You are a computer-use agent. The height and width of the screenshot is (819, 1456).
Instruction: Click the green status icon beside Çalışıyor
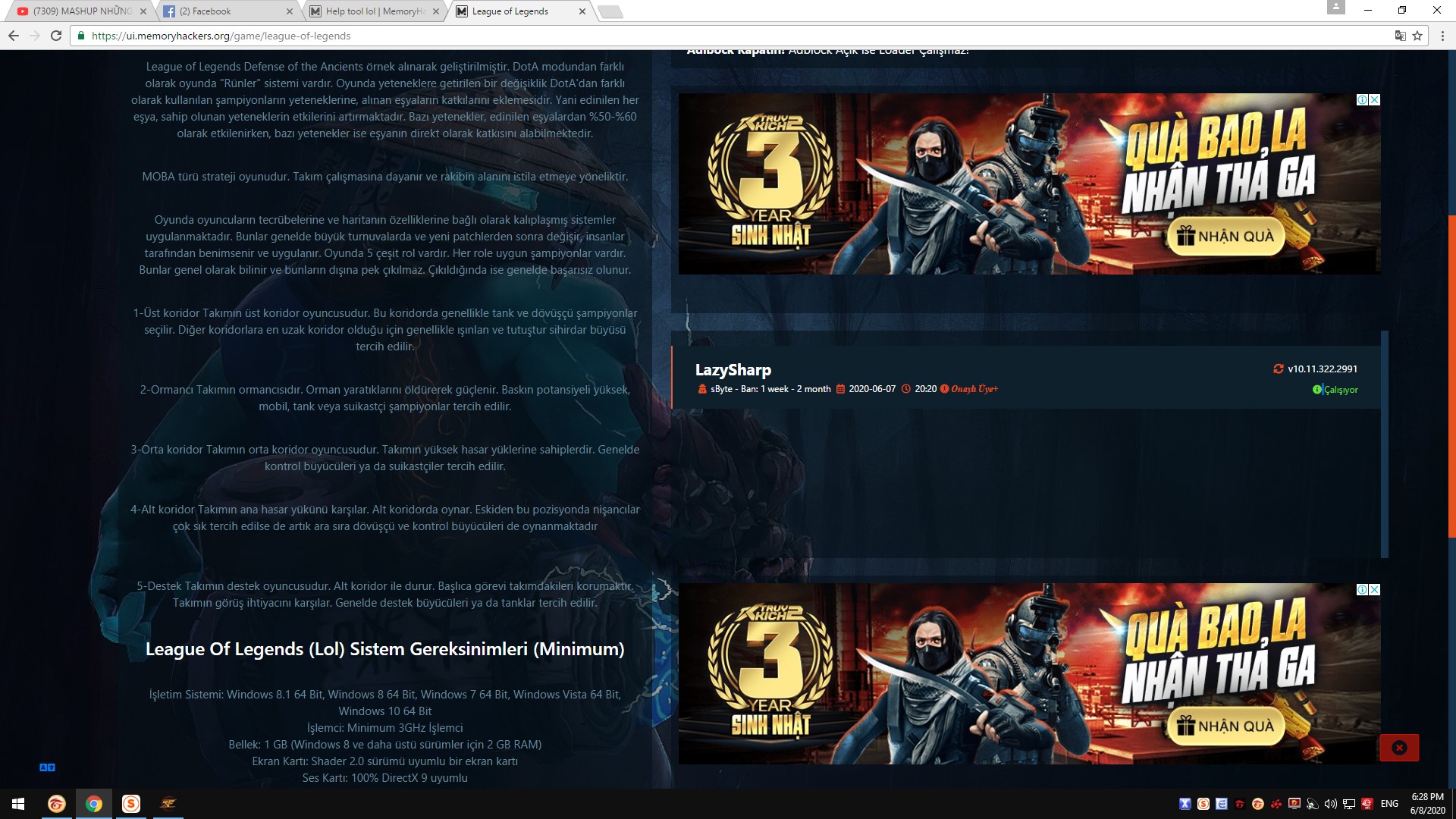click(x=1317, y=390)
